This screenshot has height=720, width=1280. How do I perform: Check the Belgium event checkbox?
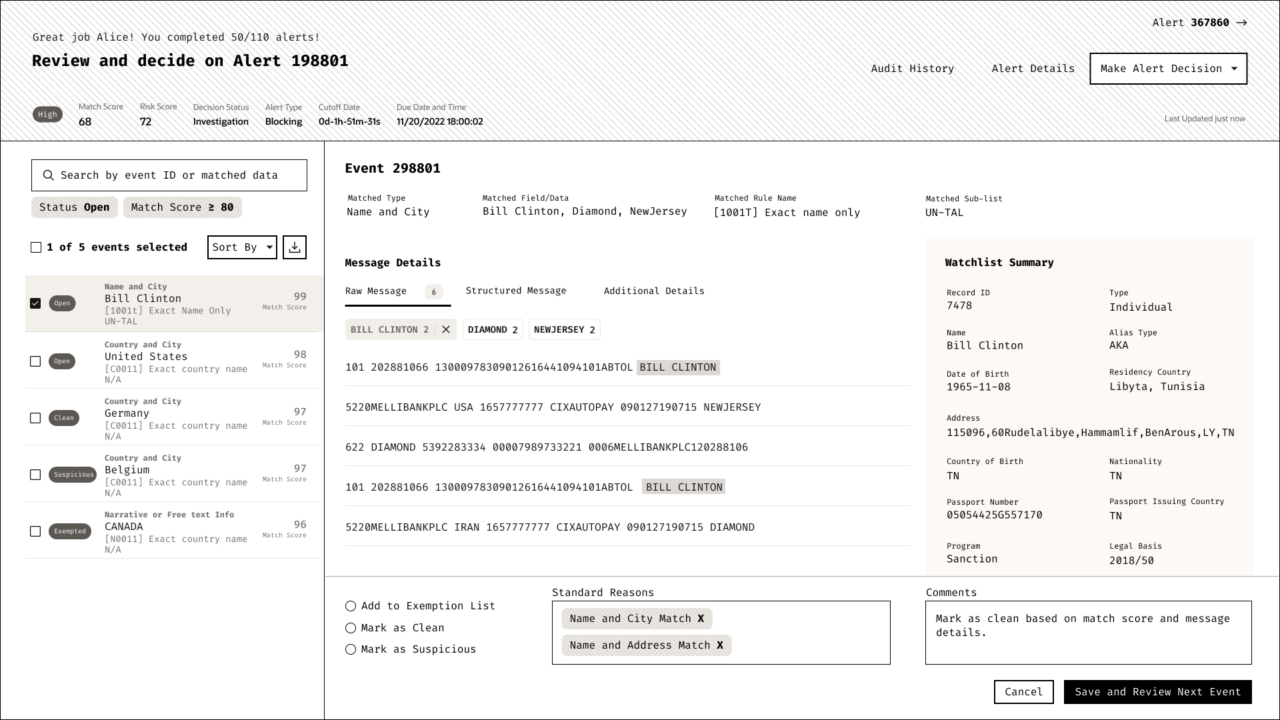pos(36,475)
